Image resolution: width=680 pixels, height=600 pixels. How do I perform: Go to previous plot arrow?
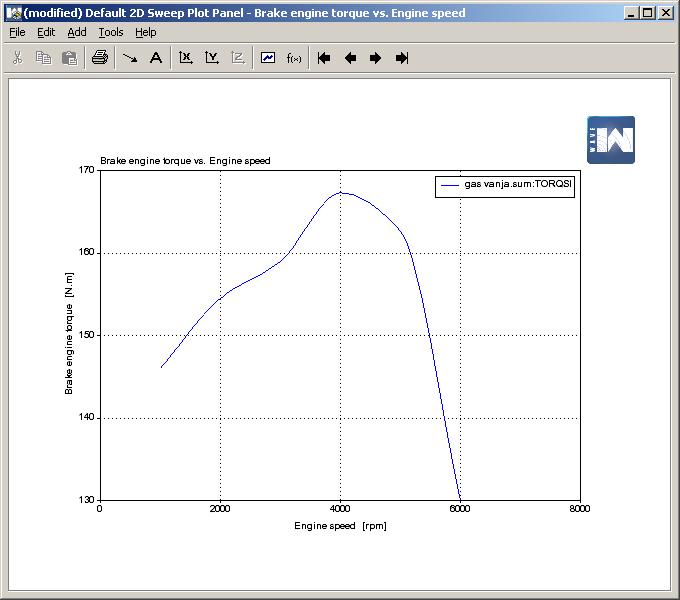click(x=350, y=58)
